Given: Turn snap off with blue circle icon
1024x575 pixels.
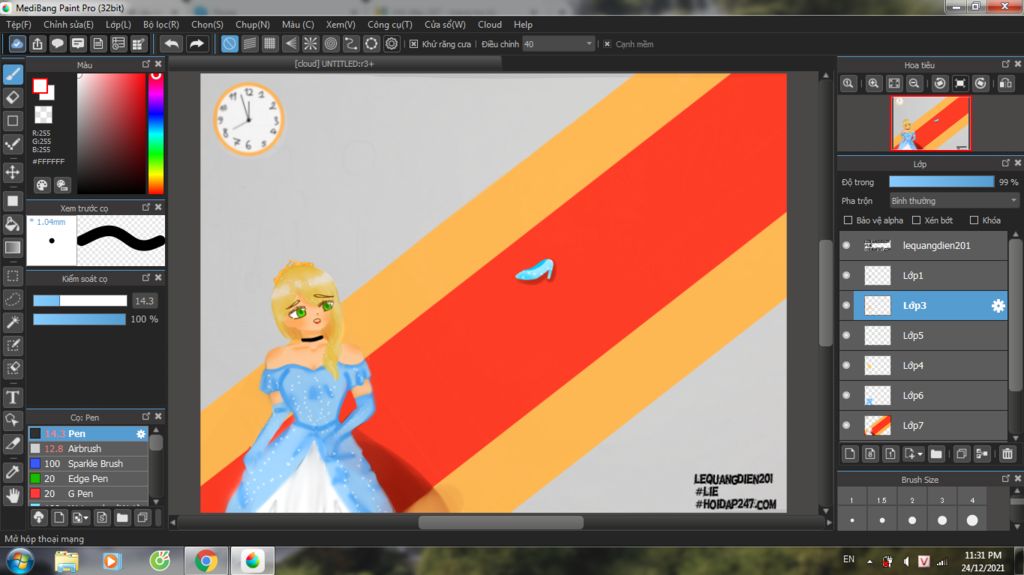Looking at the screenshot, I should point(229,44).
